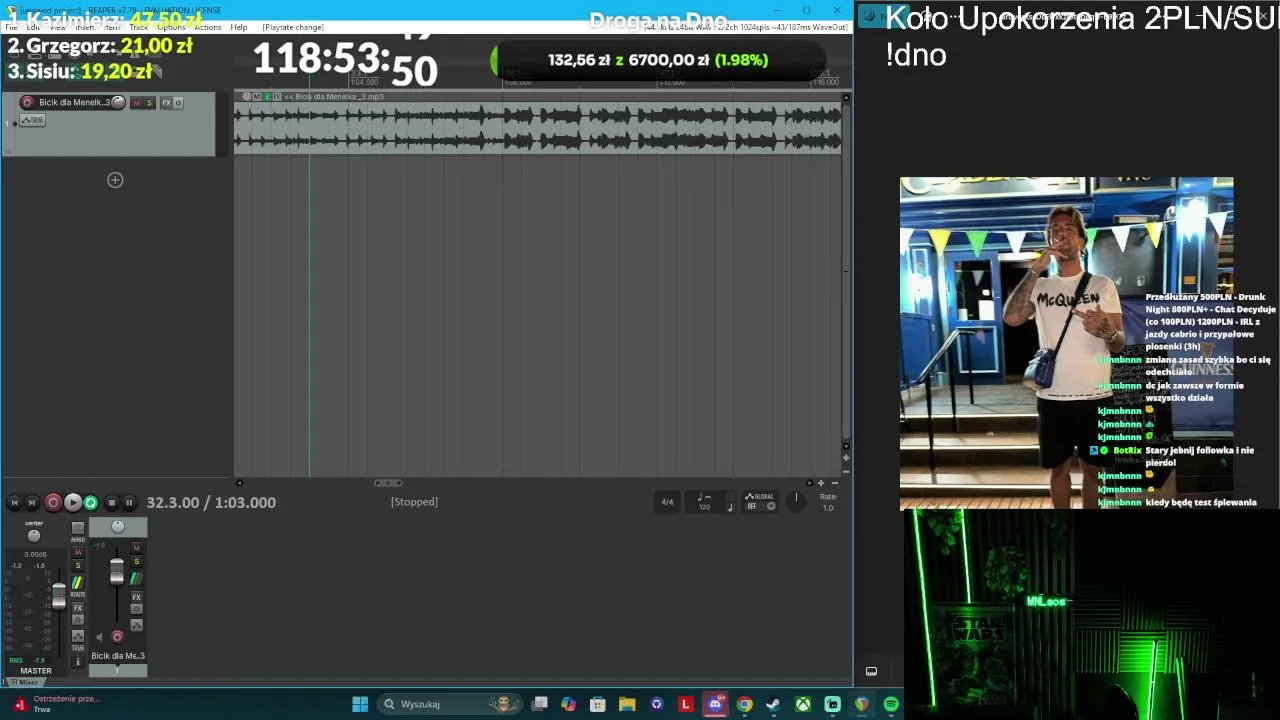
Task: Select the Mixer docker tab
Action: 25,682
